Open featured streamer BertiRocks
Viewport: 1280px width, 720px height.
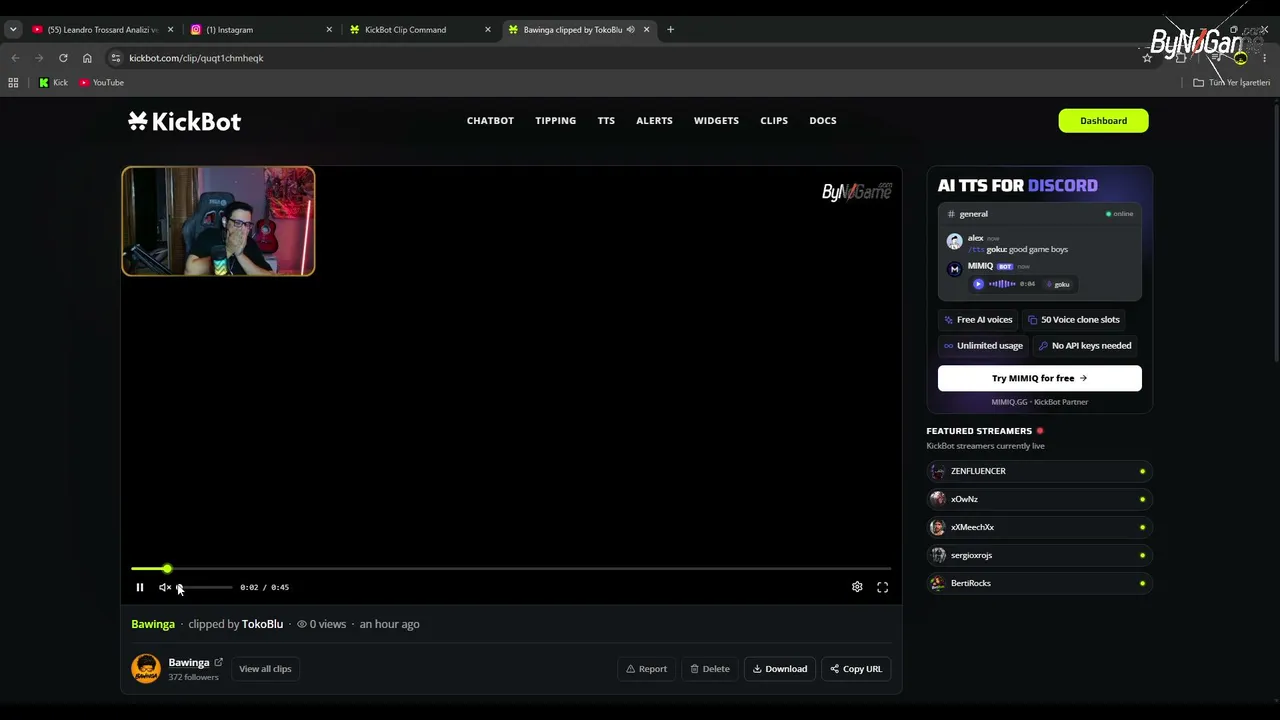point(1039,583)
